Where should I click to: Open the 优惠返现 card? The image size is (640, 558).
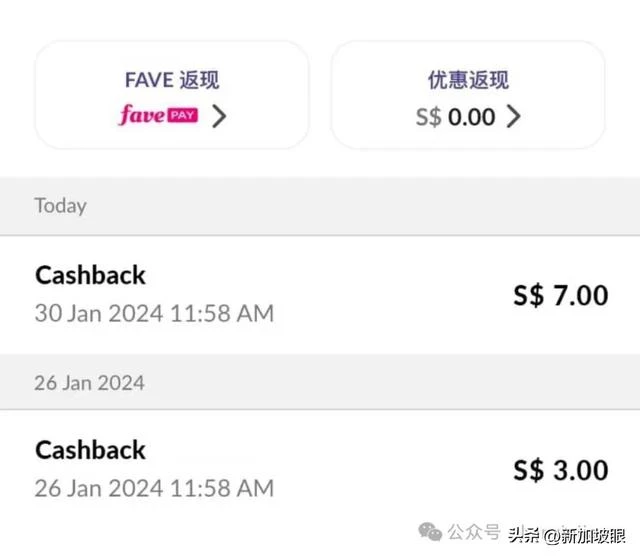[x=468, y=95]
